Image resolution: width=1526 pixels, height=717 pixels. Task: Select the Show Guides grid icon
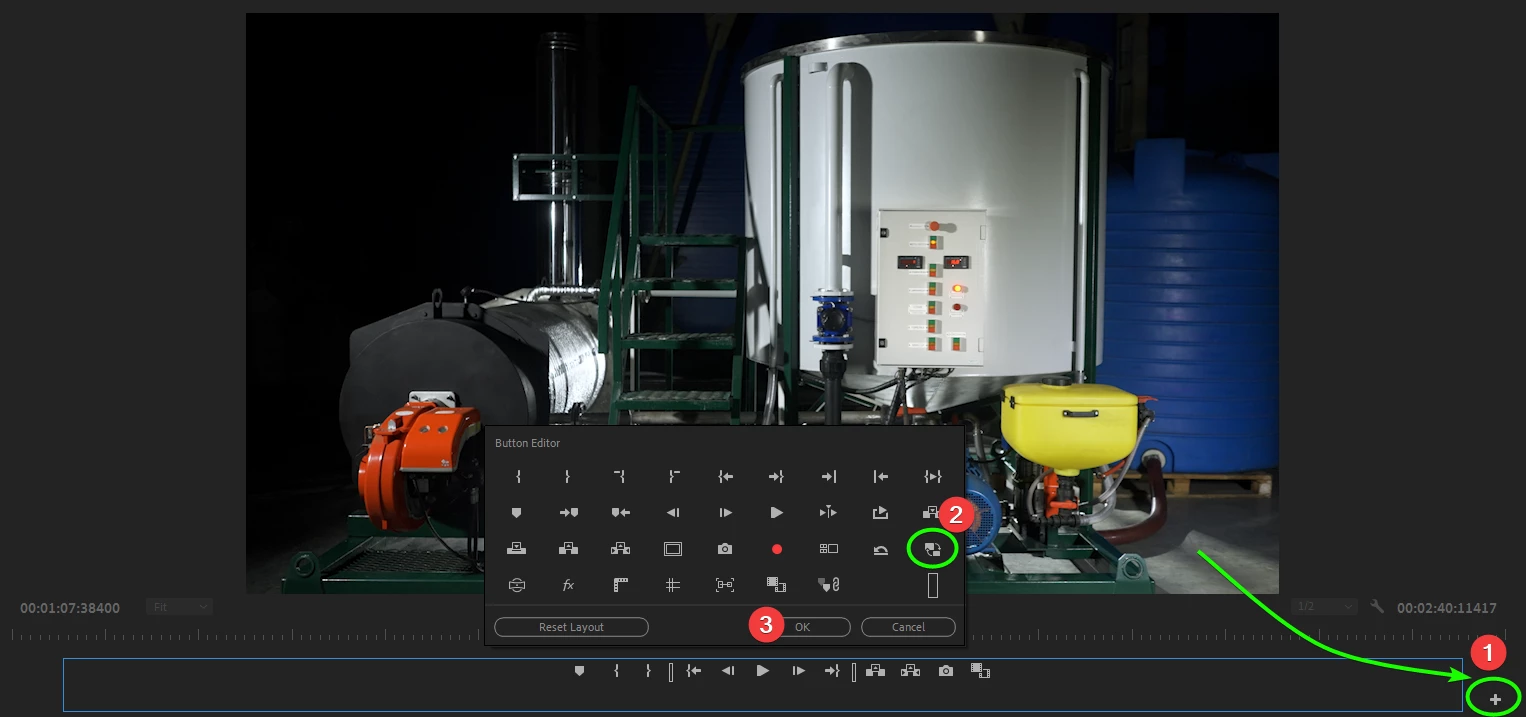(x=672, y=585)
